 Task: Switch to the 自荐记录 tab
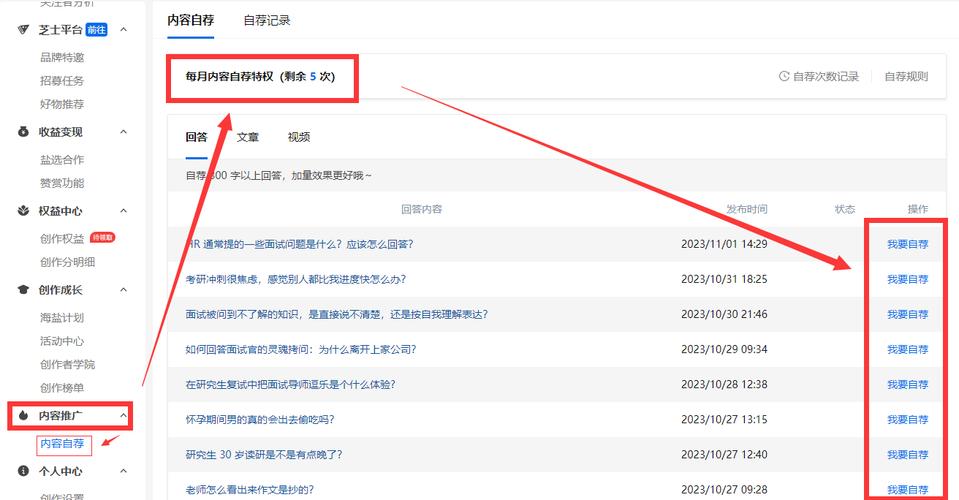[x=267, y=20]
